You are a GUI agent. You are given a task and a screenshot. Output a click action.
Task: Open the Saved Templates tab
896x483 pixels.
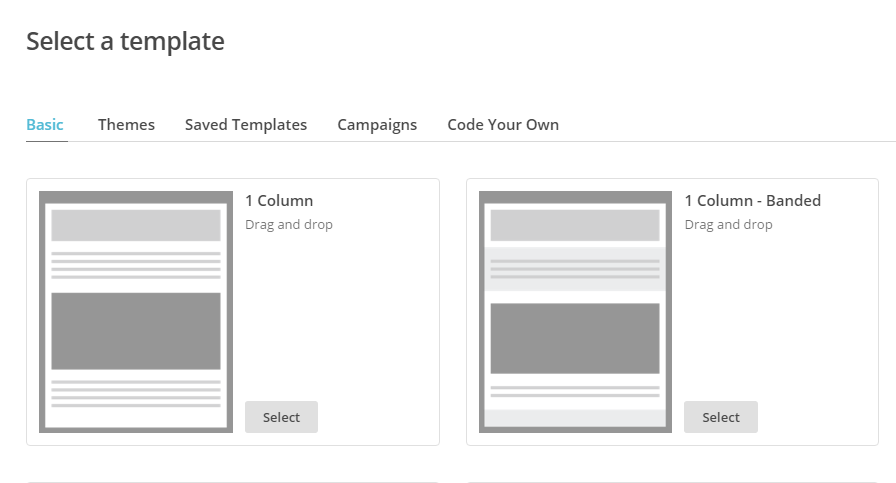[x=246, y=125]
